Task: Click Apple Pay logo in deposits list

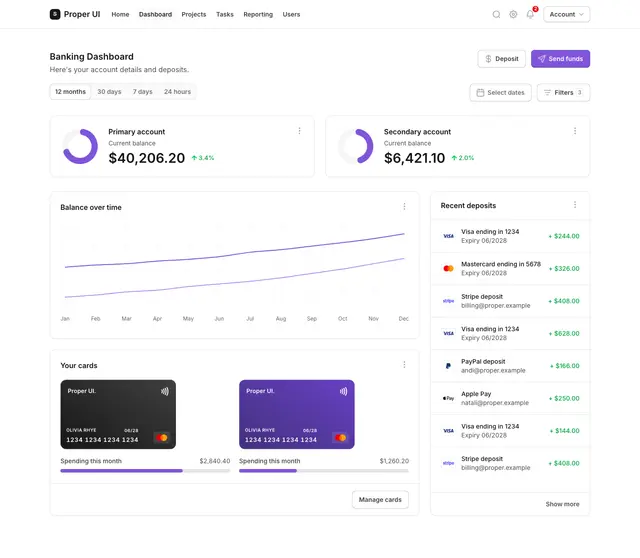Action: coord(448,398)
